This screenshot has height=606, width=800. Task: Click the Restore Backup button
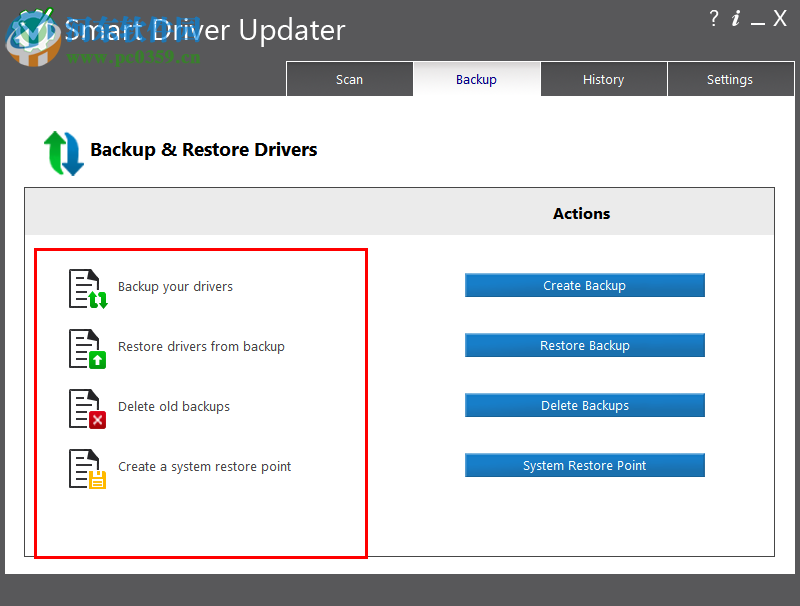pos(584,345)
